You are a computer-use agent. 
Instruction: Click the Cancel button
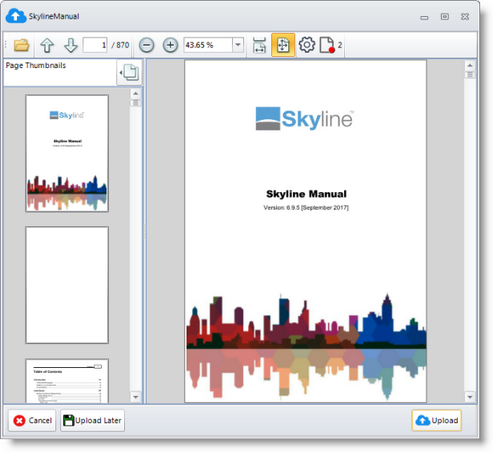pos(32,421)
